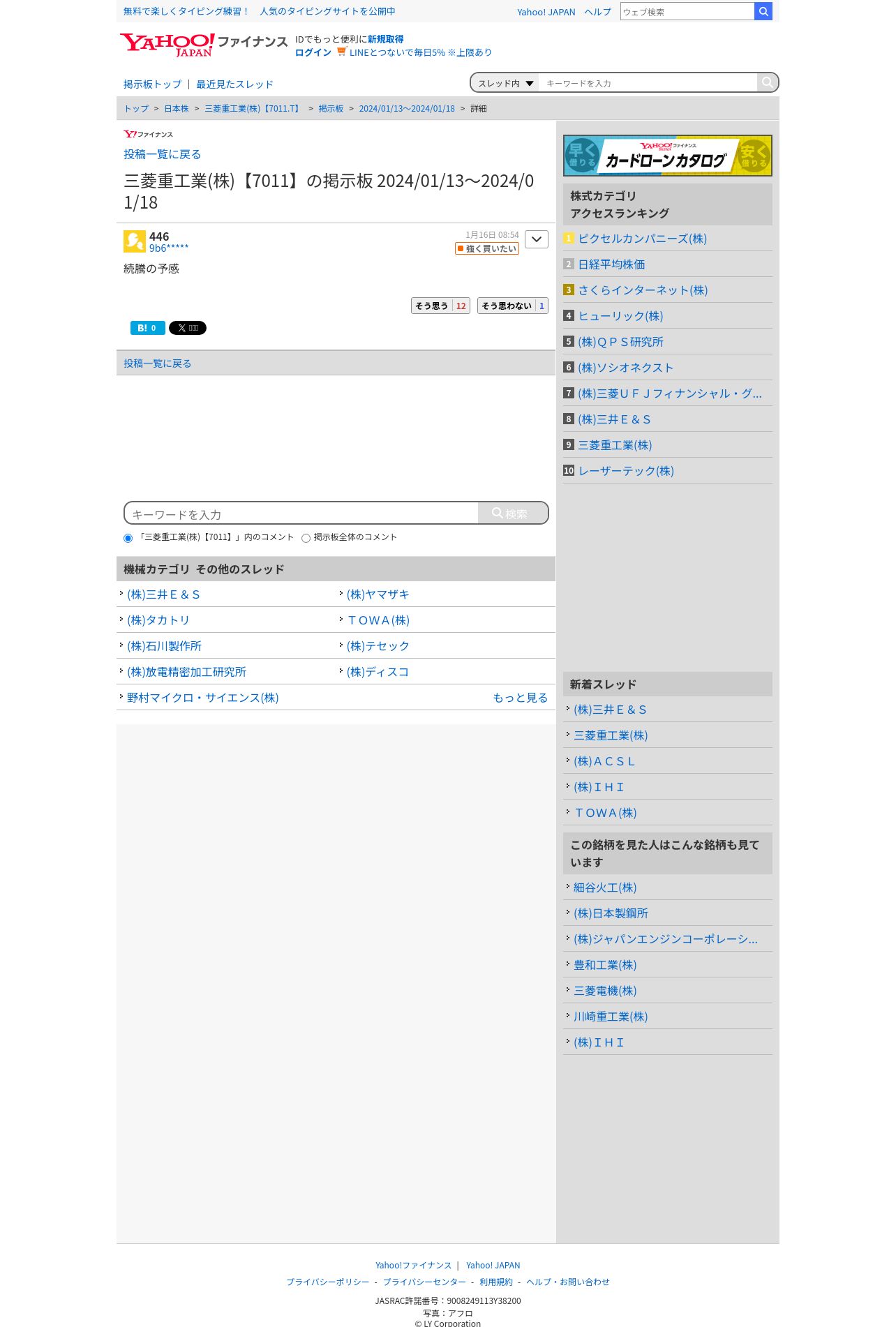This screenshot has width=896, height=1327.
Task: Click 強く買いたい sentiment label
Action: click(x=487, y=248)
